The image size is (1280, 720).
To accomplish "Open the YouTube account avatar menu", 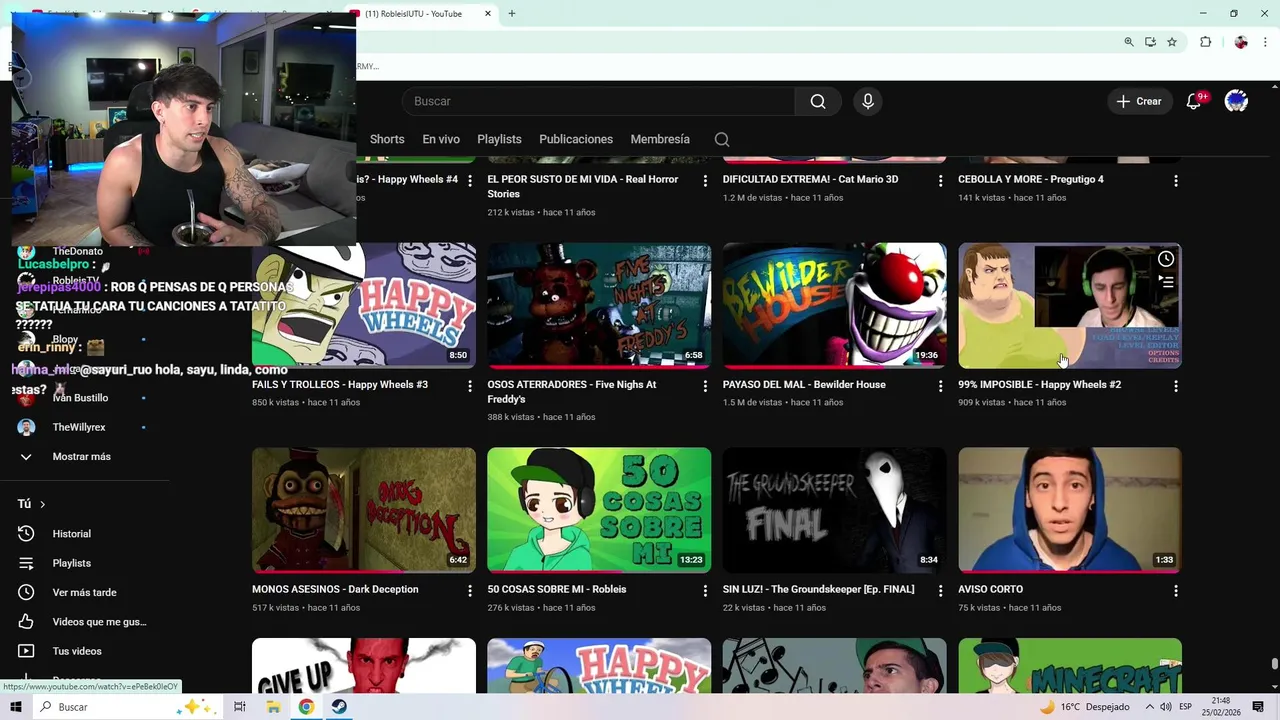I will coord(1237,101).
